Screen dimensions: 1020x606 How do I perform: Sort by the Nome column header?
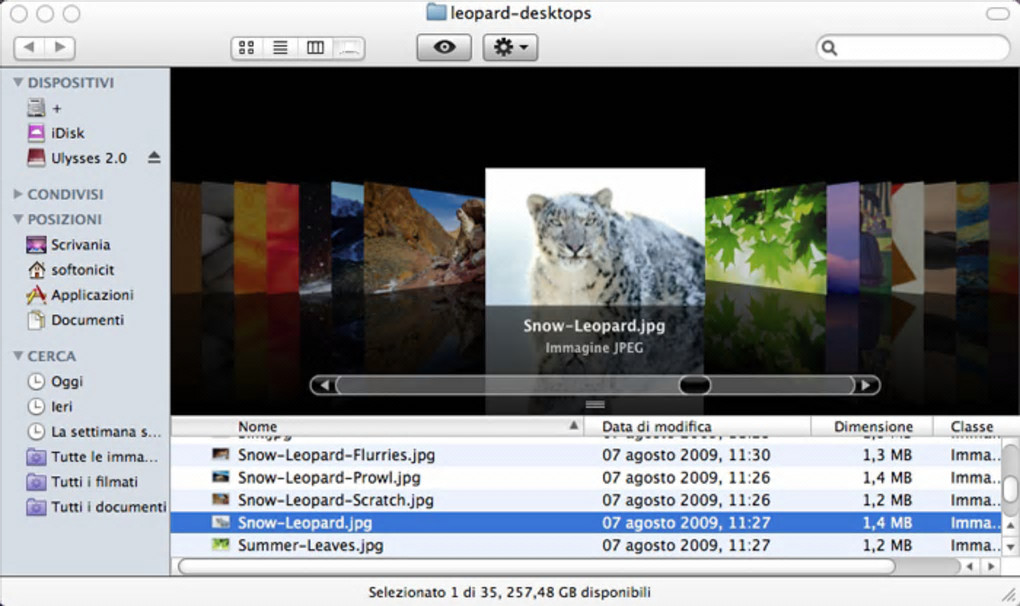click(377, 427)
